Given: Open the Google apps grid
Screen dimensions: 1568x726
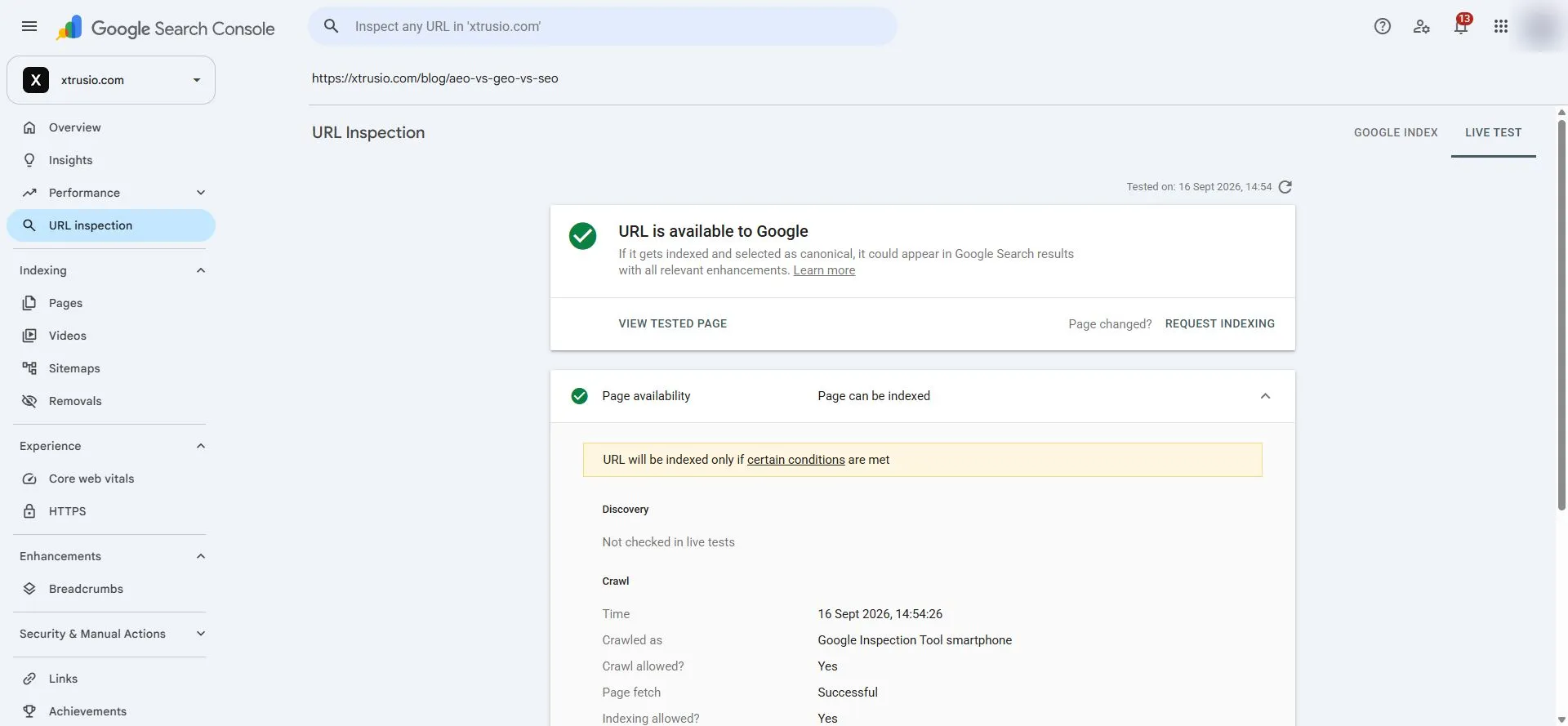Looking at the screenshot, I should [x=1501, y=26].
